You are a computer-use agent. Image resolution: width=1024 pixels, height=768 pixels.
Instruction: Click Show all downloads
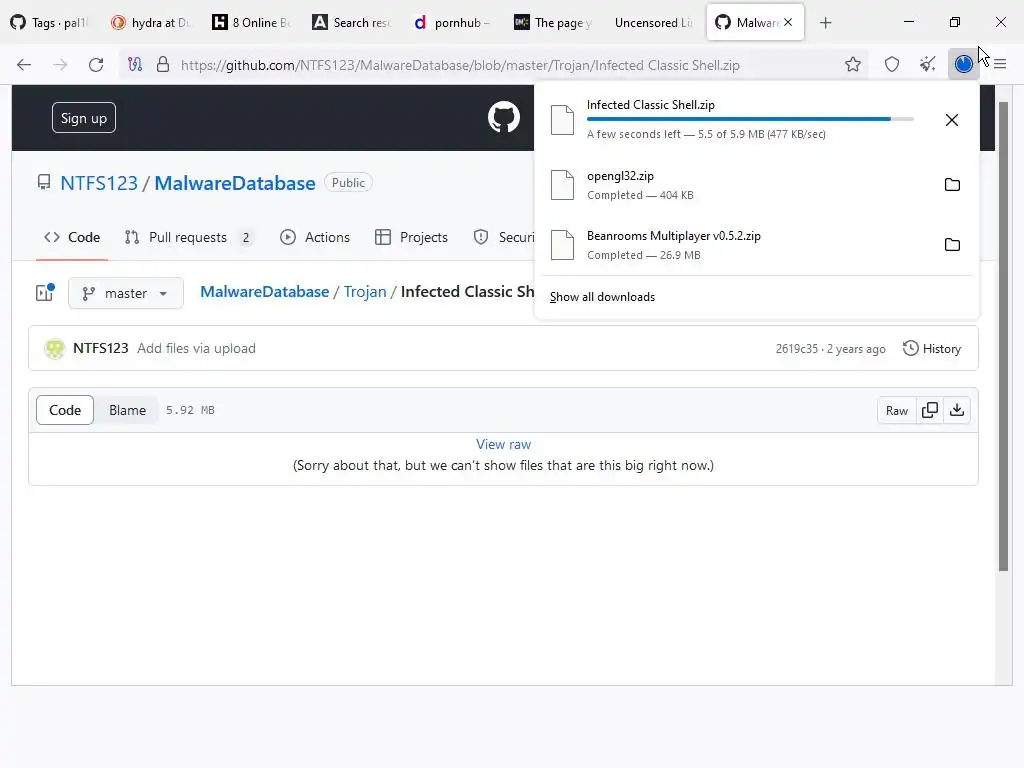click(x=602, y=297)
